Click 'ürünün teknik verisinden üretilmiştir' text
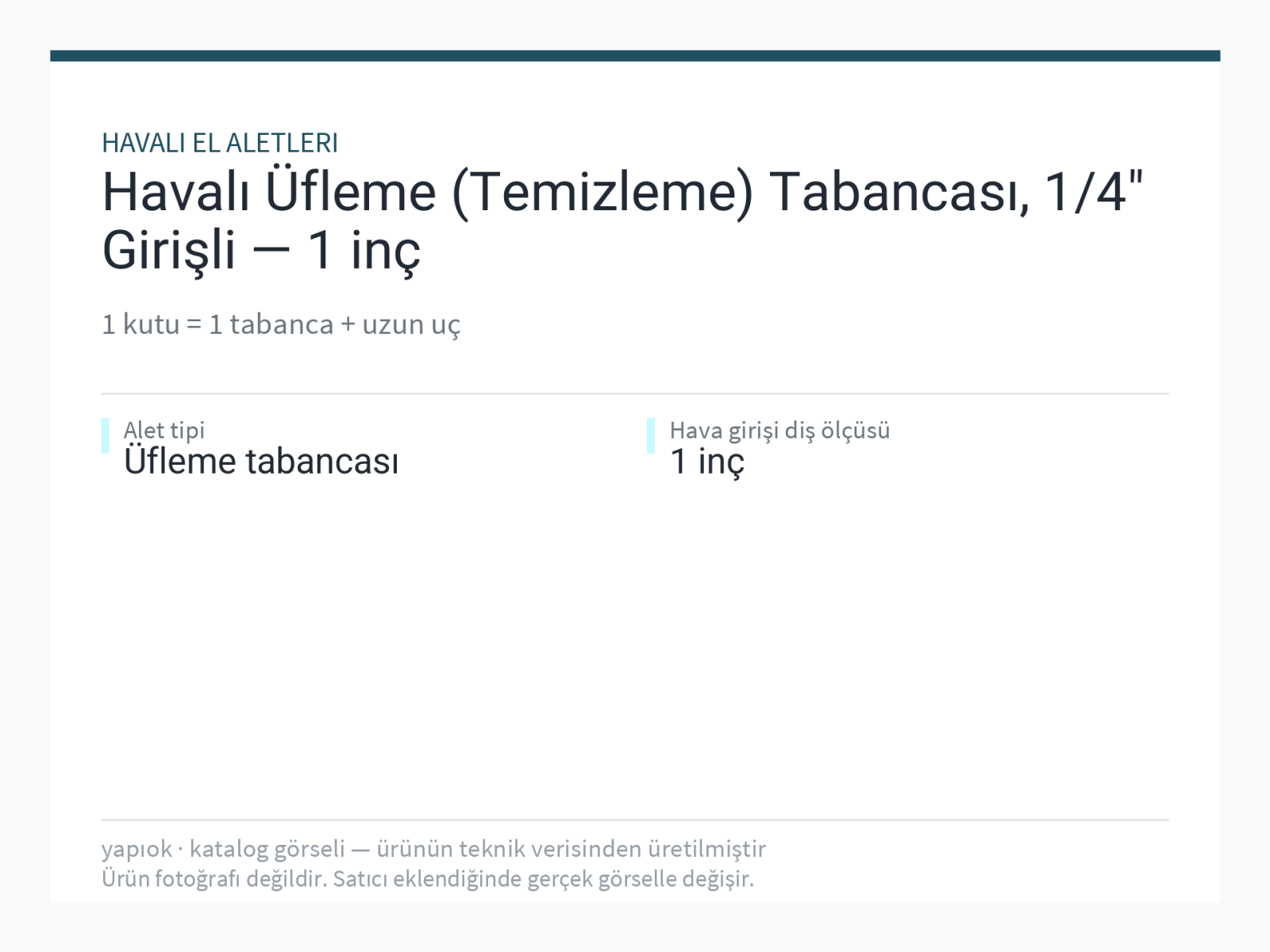 [571, 849]
